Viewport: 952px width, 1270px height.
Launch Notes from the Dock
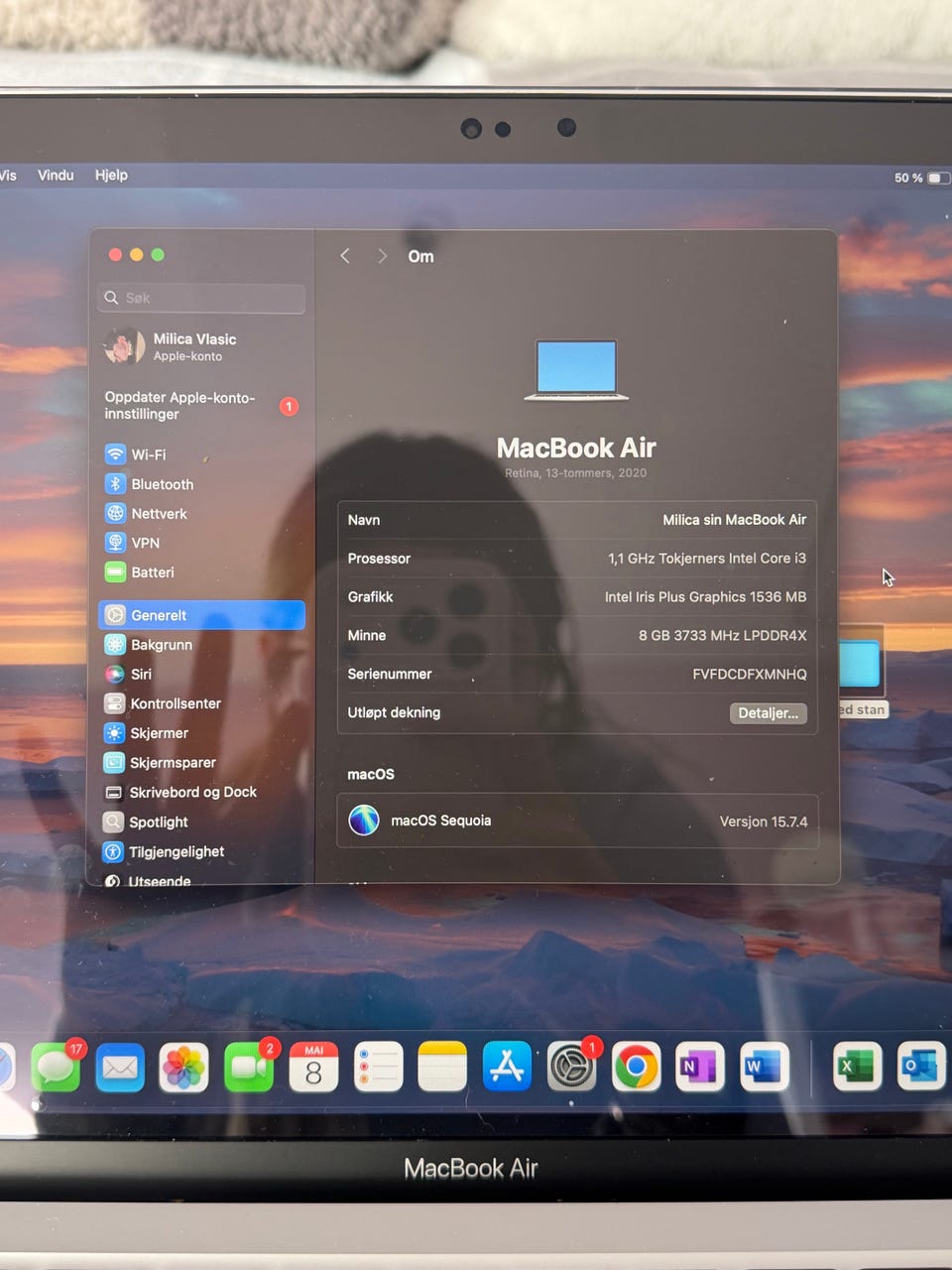442,1067
